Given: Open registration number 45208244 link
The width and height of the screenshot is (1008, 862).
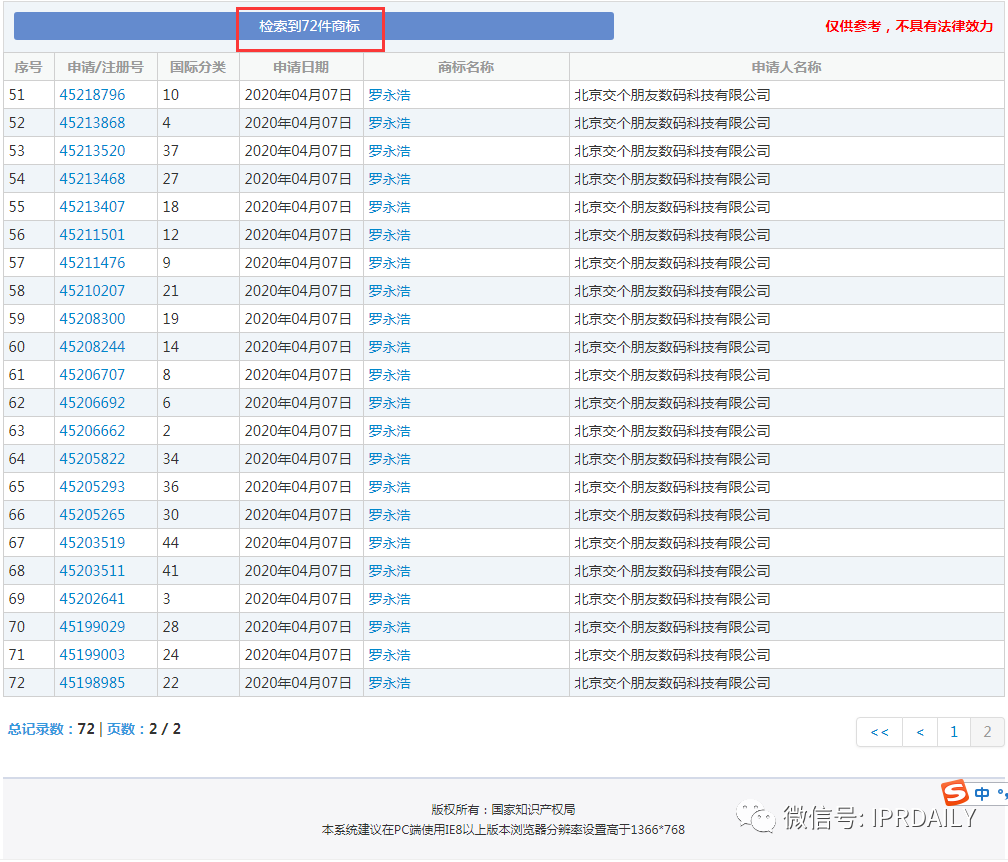Looking at the screenshot, I should click(92, 347).
